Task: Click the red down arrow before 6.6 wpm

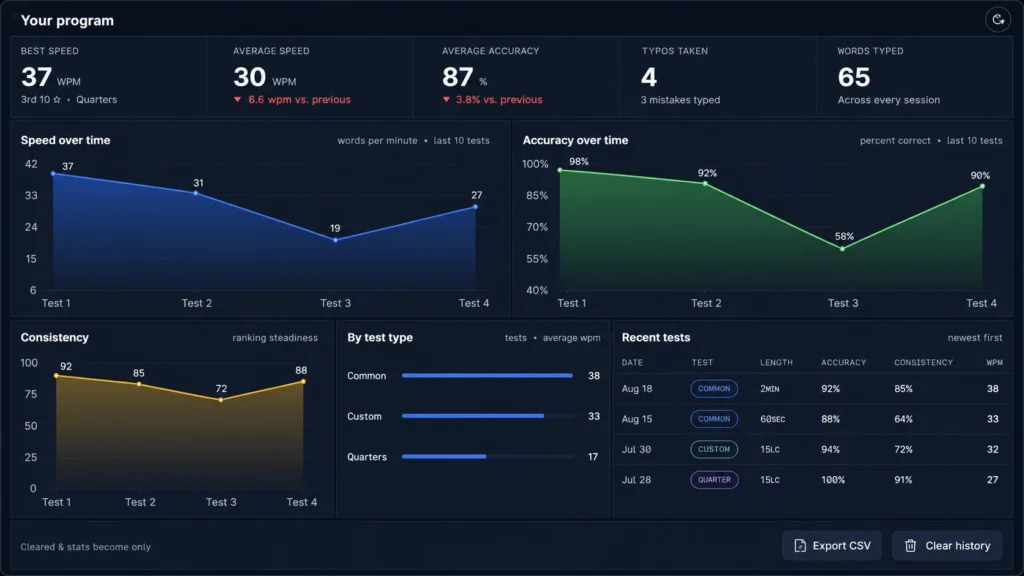Action: pyautogui.click(x=238, y=99)
